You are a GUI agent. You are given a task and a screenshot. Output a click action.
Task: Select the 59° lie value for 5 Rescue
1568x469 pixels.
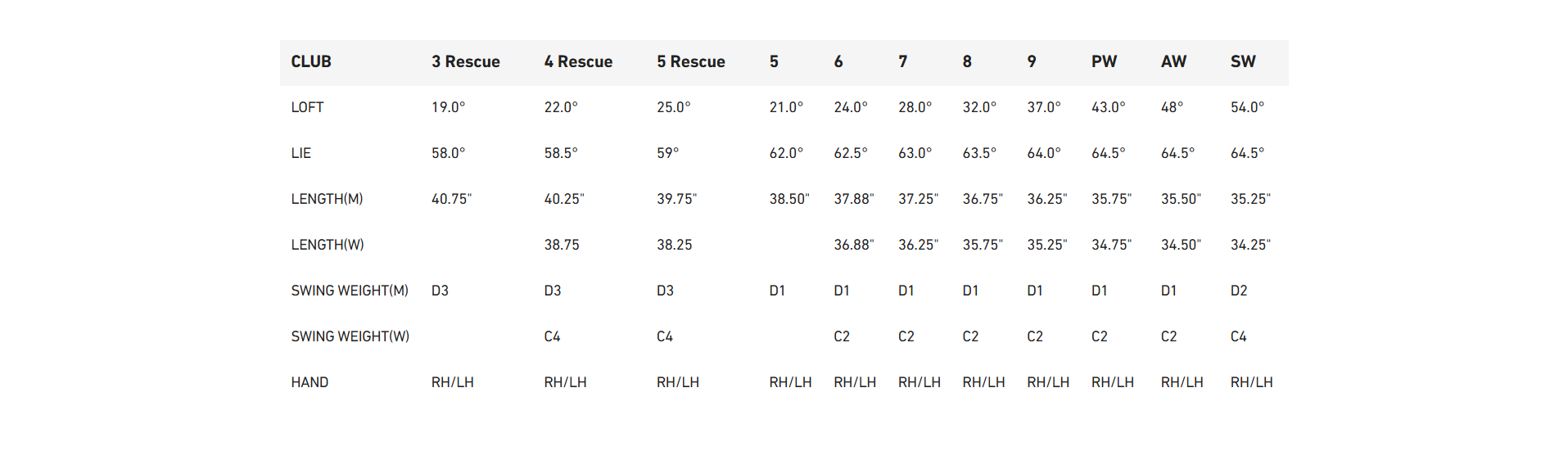[668, 153]
